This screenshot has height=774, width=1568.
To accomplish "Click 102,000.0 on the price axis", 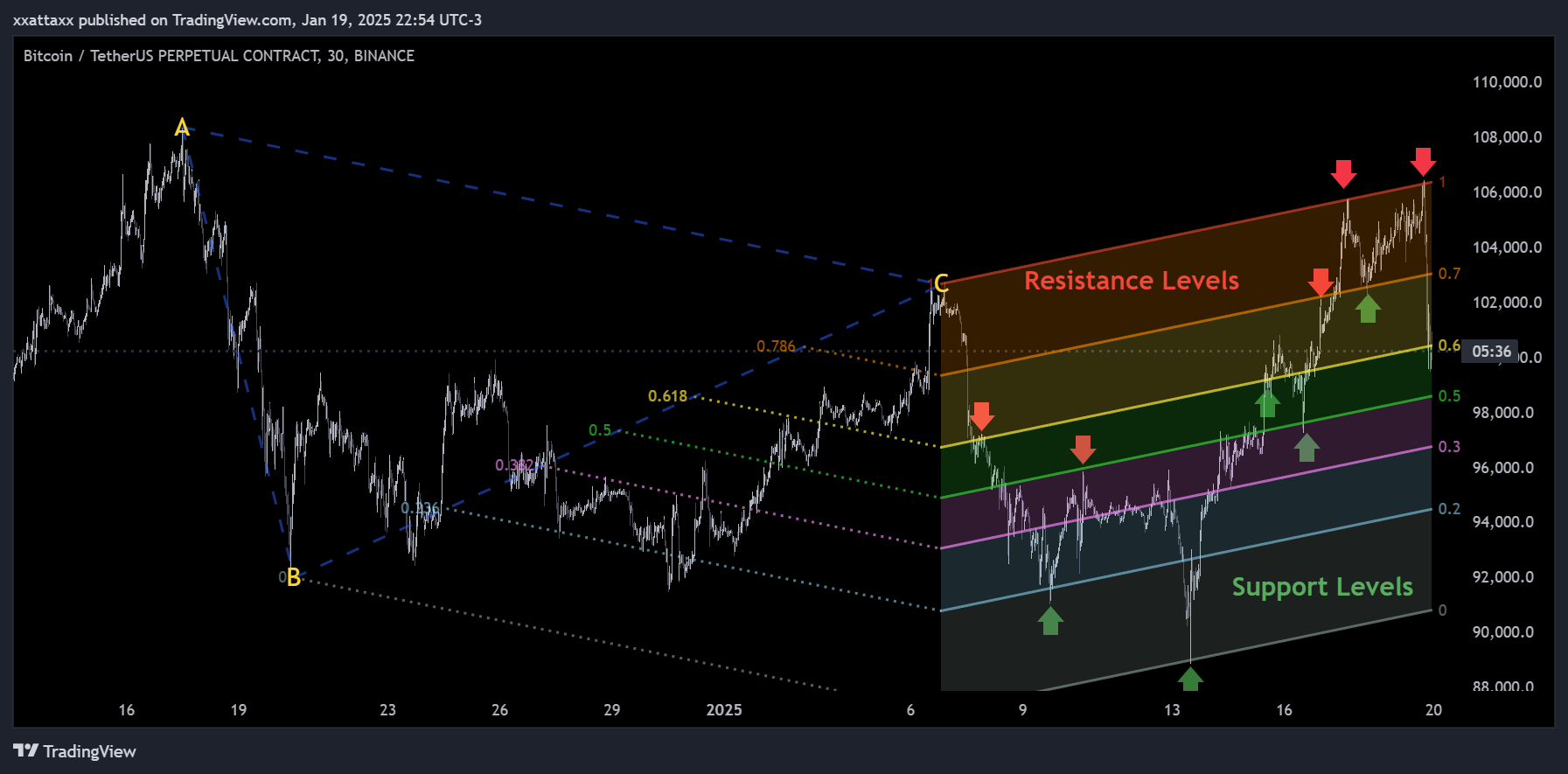I will 1507,303.
